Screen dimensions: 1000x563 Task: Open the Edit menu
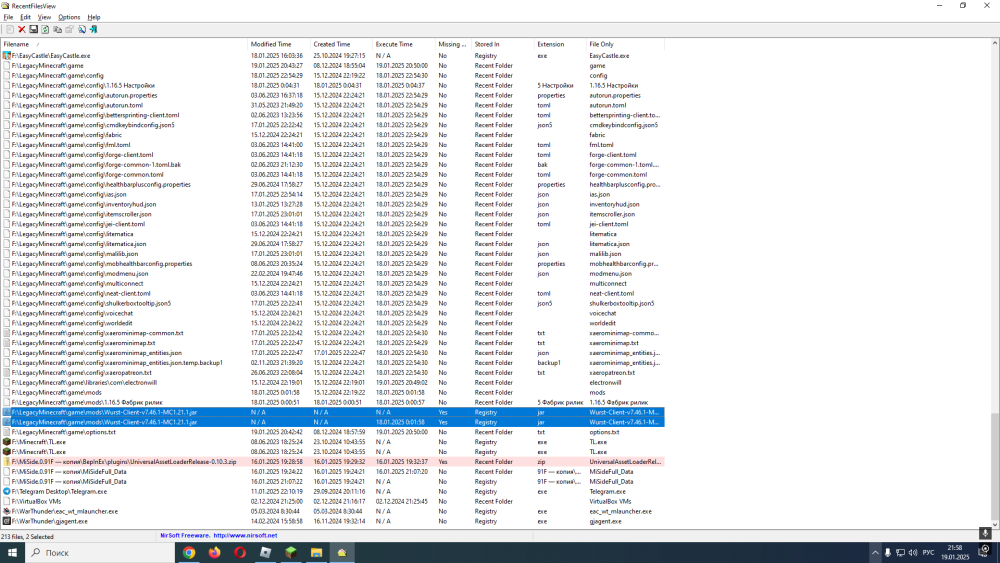point(26,17)
